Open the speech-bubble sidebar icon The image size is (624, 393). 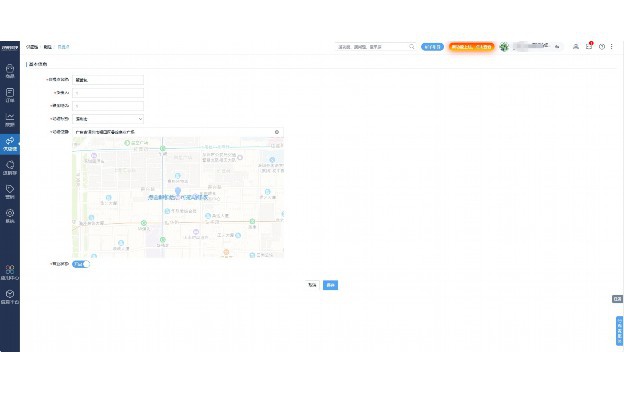pos(10,167)
